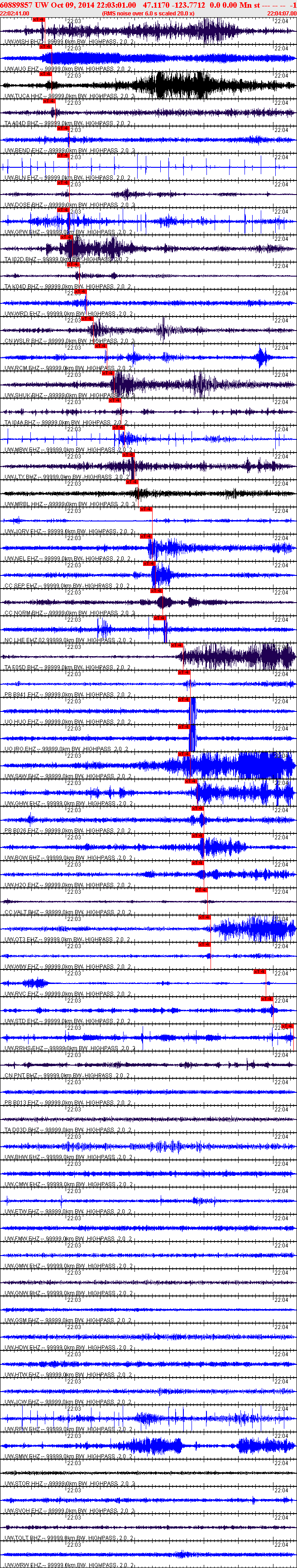Select the UW.LTY BHZ station label

click(x=67, y=477)
